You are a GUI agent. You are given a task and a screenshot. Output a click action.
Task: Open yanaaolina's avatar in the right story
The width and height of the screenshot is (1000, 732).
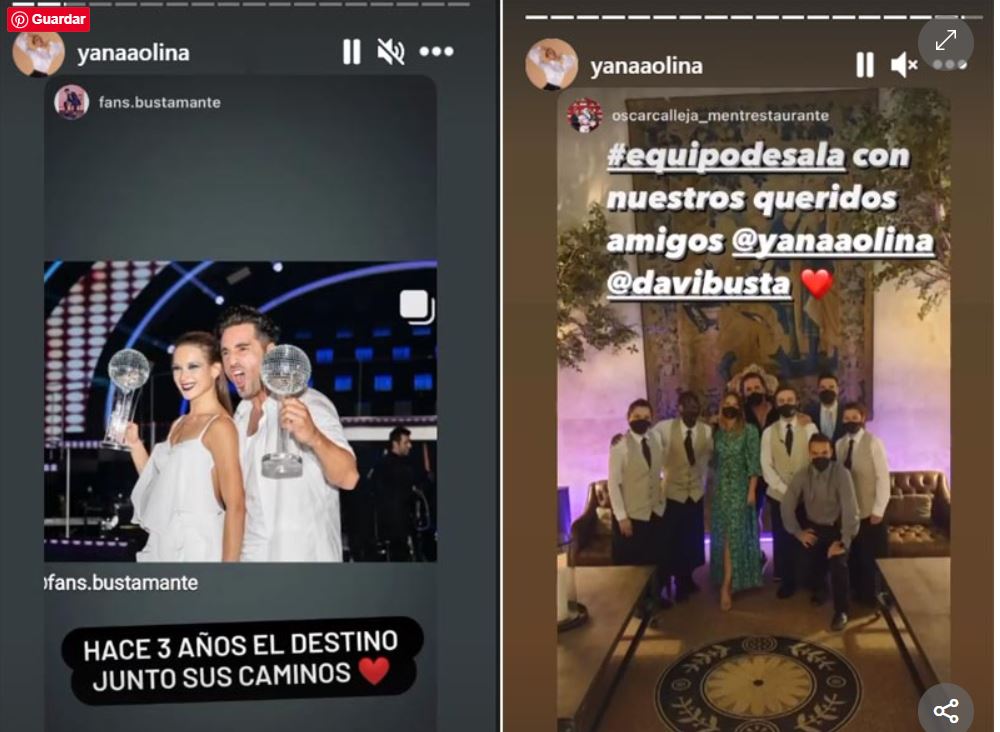coord(552,65)
